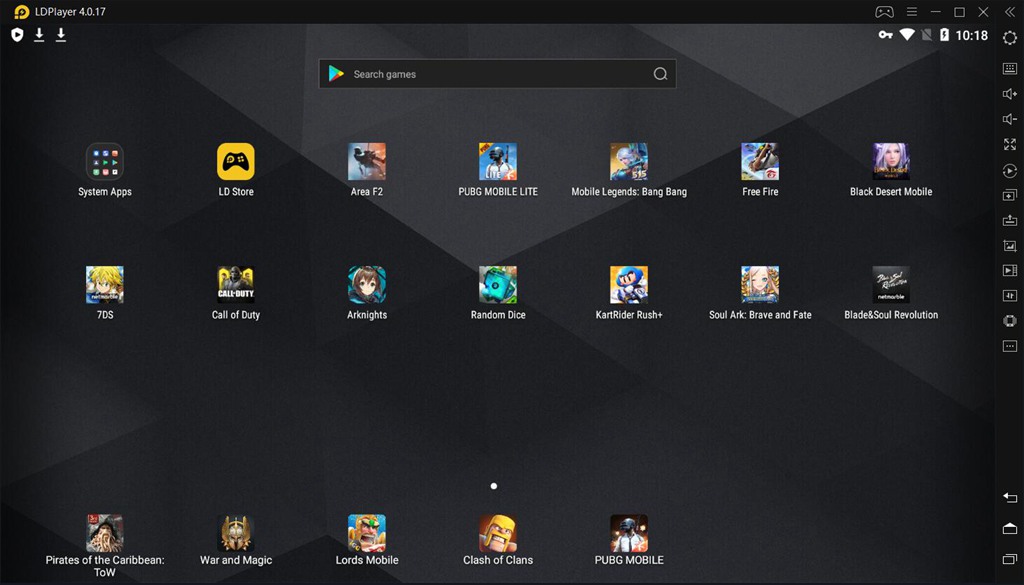Viewport: 1024px width, 585px height.
Task: Take a screenshot with the sidebar icon
Action: click(1010, 245)
